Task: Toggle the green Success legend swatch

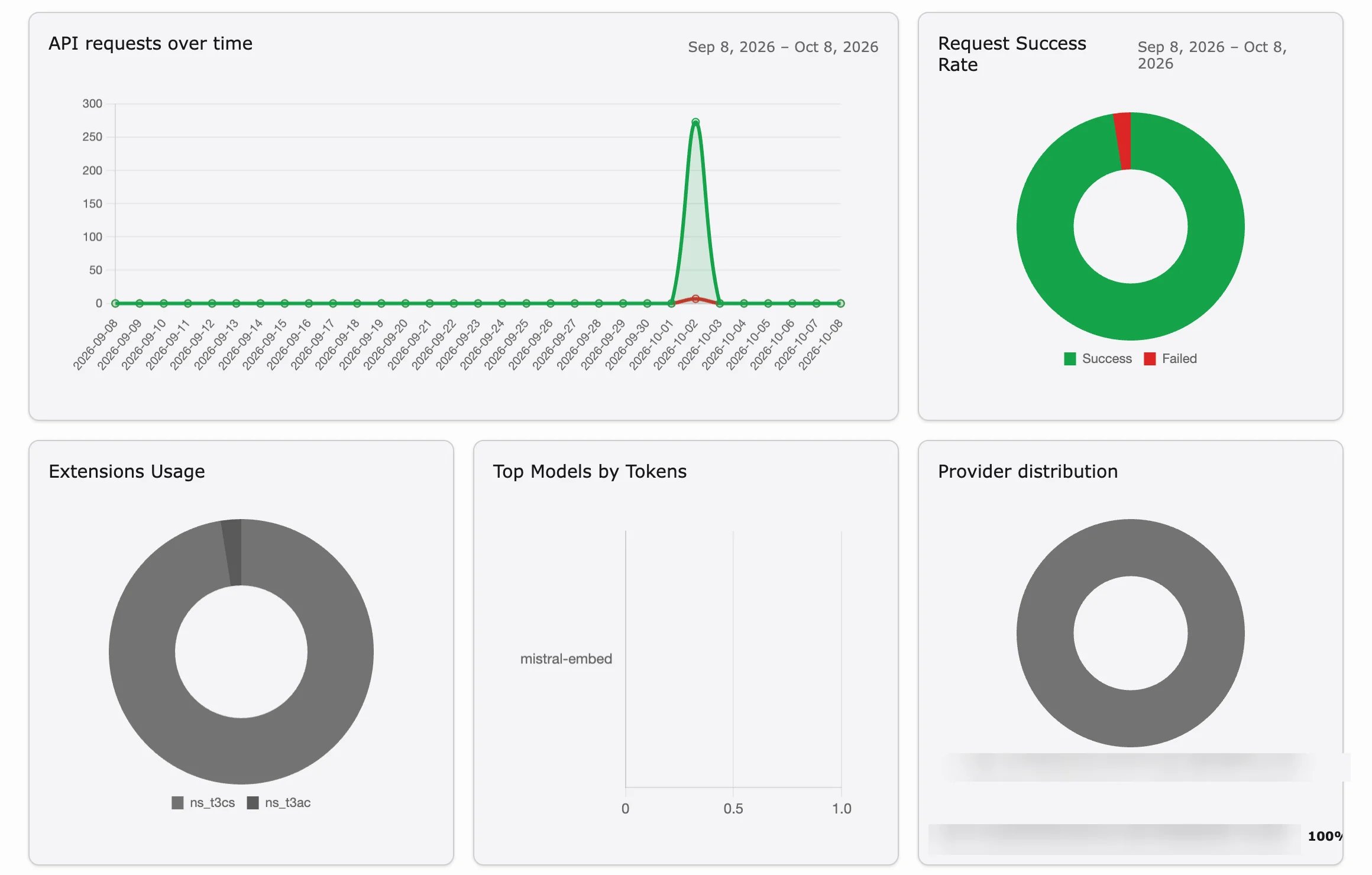Action: (x=1069, y=359)
